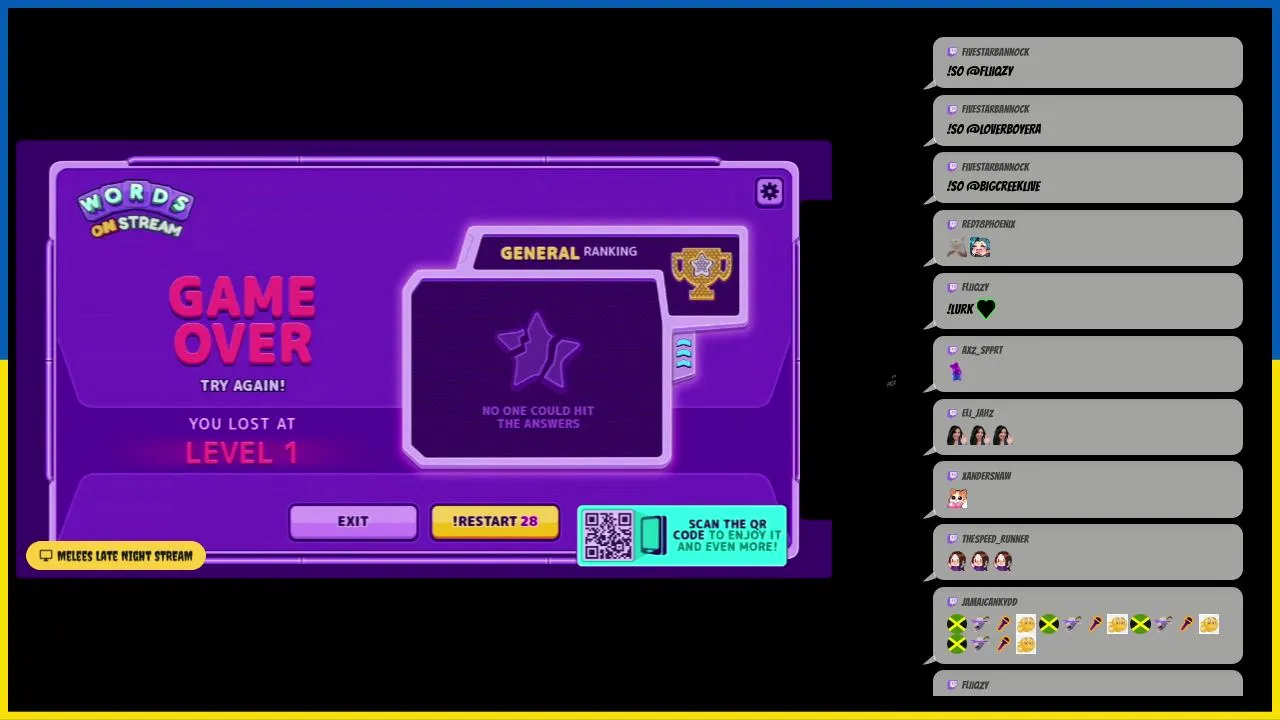Open the game settings gear
Image resolution: width=1280 pixels, height=720 pixels.
769,192
